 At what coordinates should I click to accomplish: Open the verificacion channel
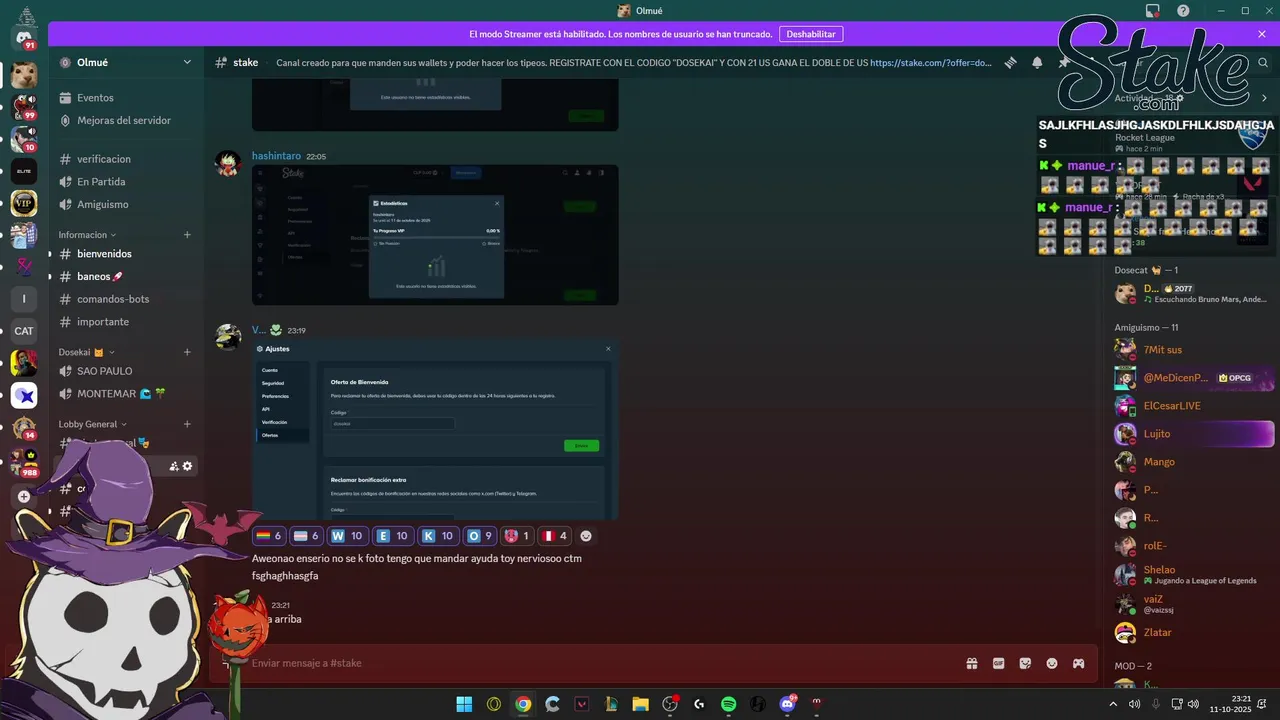click(x=127, y=159)
